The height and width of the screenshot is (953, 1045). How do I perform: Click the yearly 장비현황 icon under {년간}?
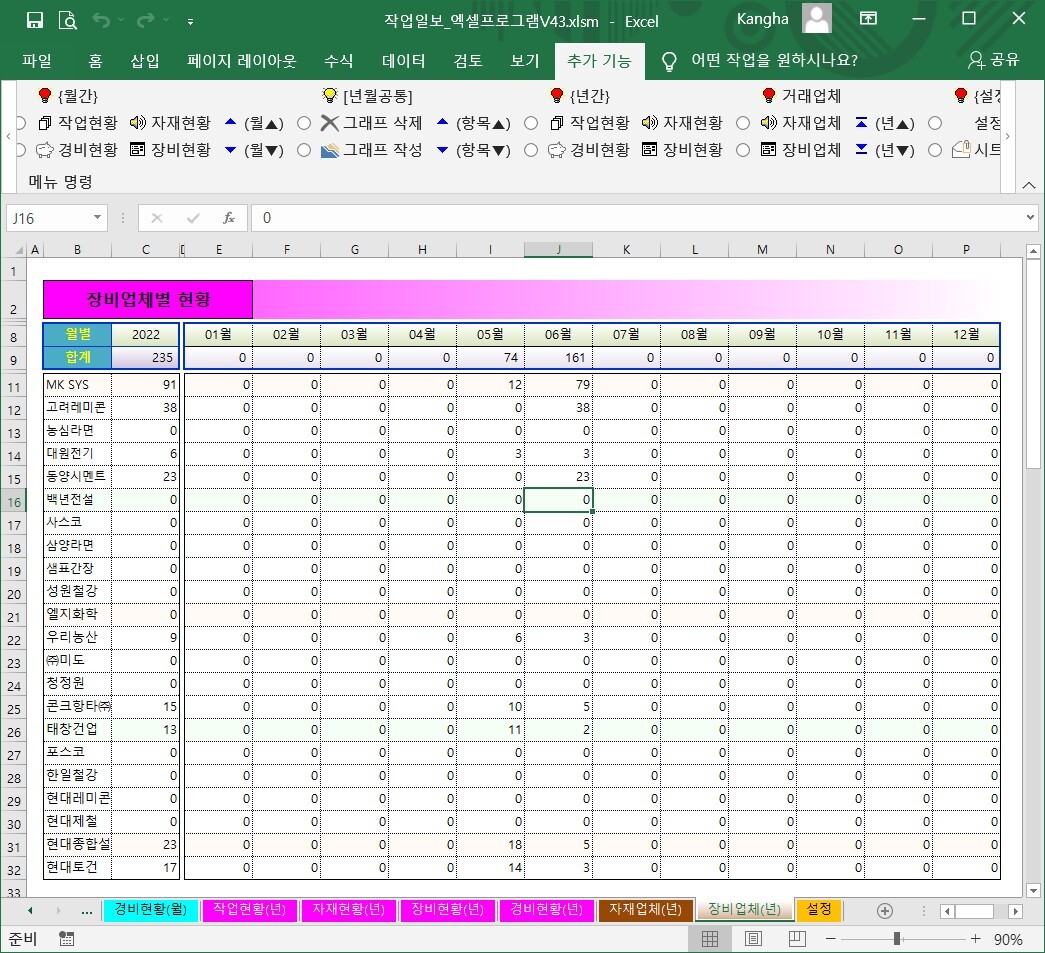pos(649,150)
